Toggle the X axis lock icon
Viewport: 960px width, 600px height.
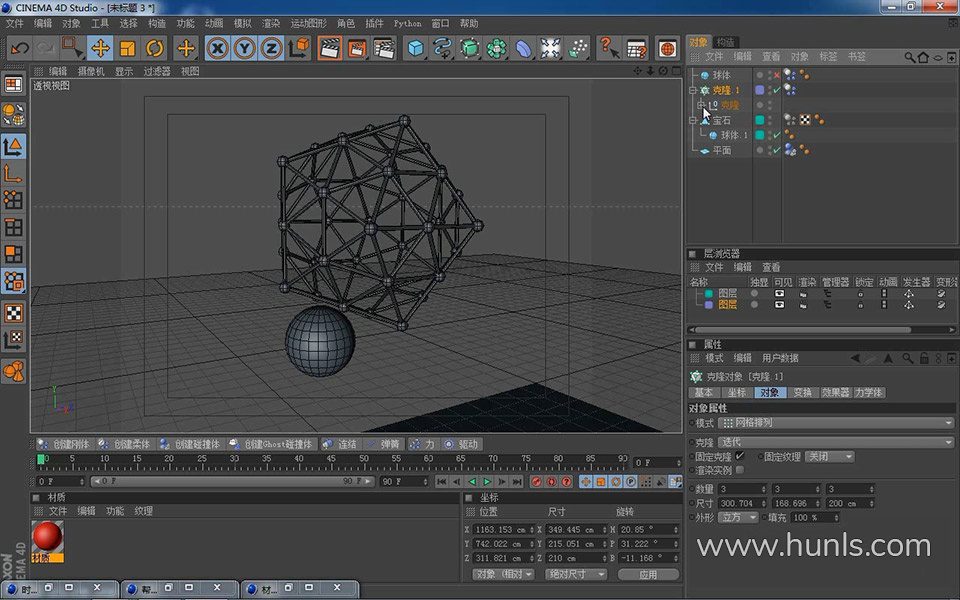pos(218,48)
